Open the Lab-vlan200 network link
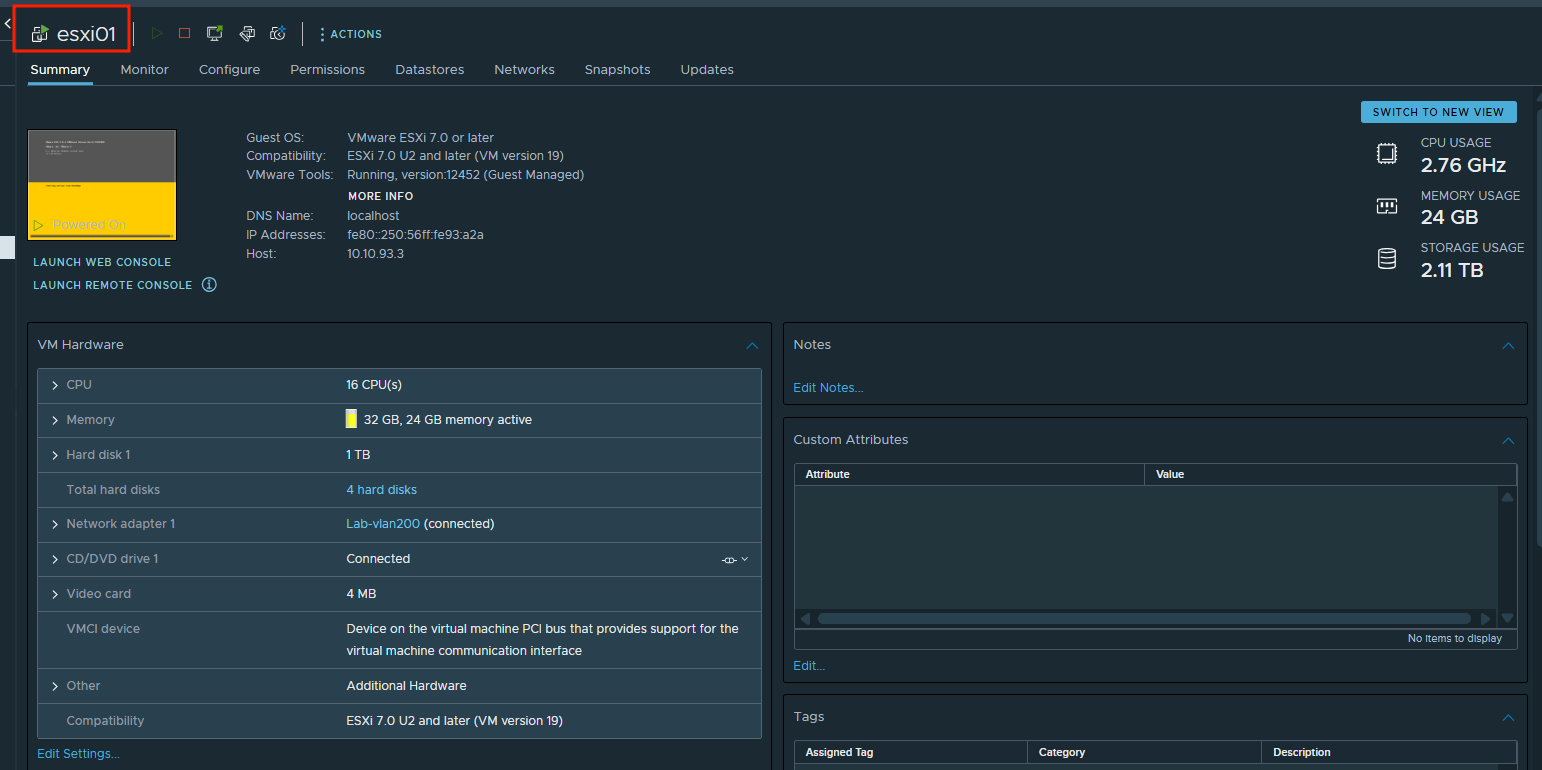Viewport: 1542px width, 770px height. (383, 524)
